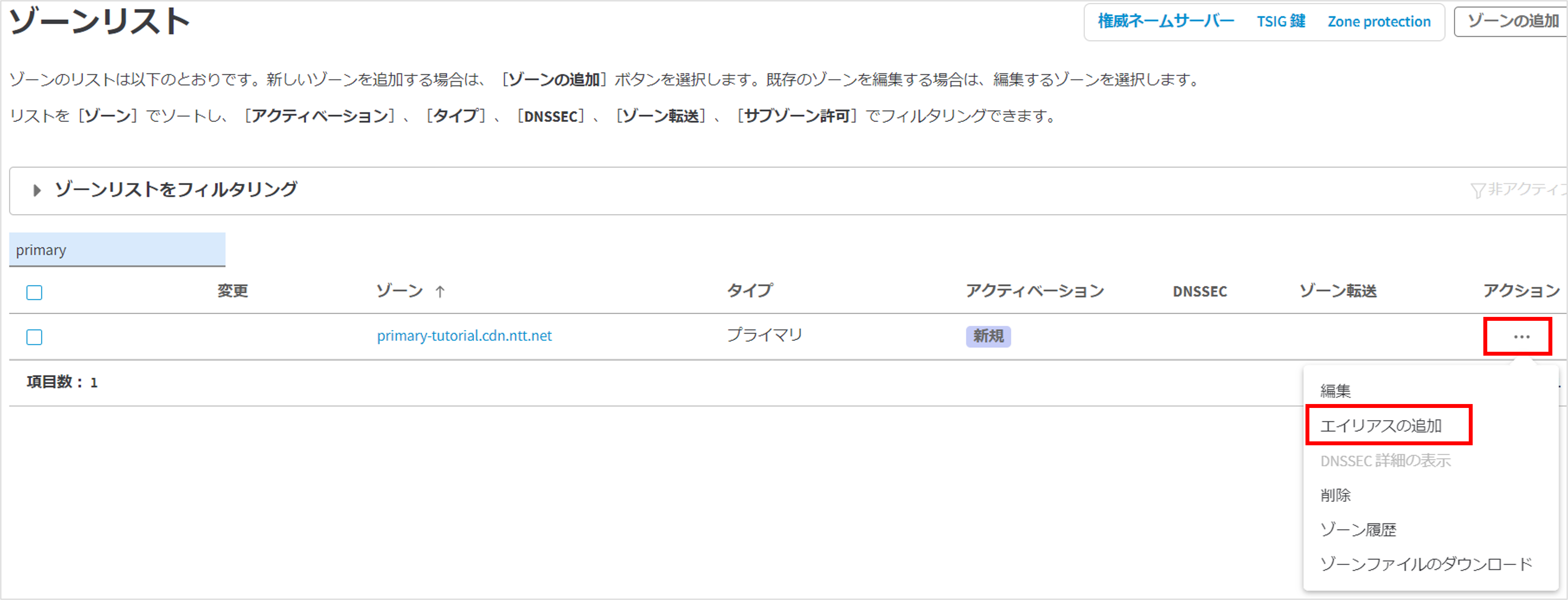Open ゾーン履歴 from the dropdown menu

pyautogui.click(x=1358, y=530)
